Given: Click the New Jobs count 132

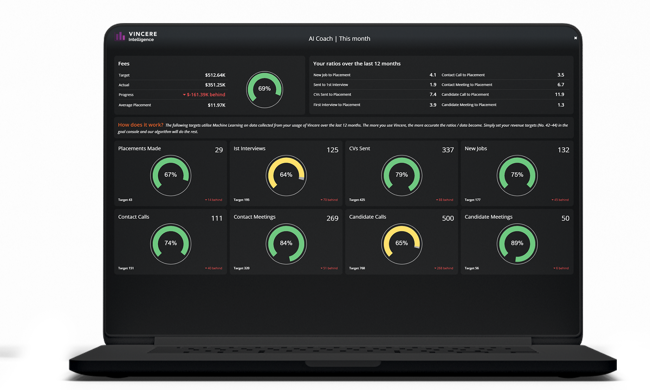Looking at the screenshot, I should [563, 150].
